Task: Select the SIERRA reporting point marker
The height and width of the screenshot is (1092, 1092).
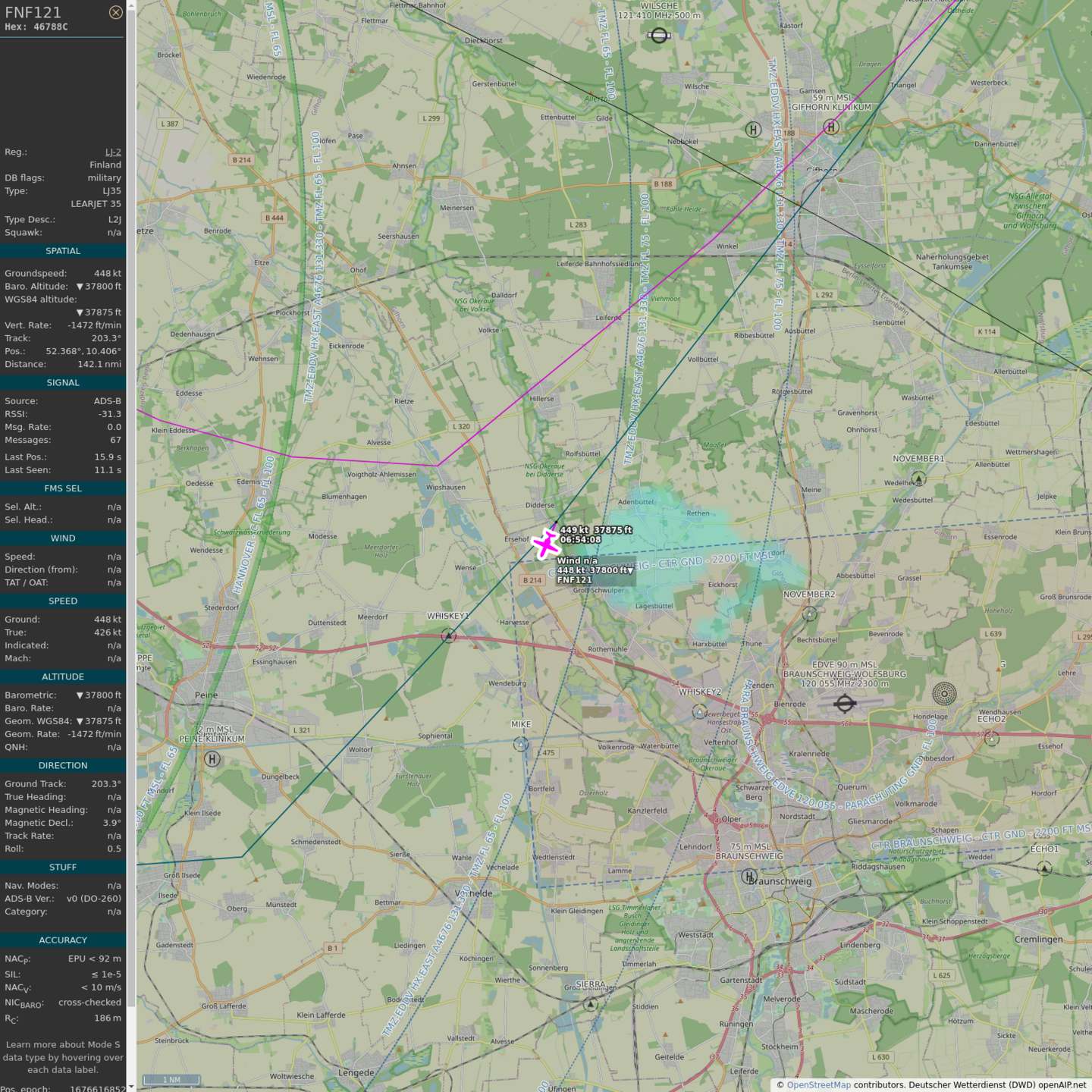Action: tap(591, 1004)
